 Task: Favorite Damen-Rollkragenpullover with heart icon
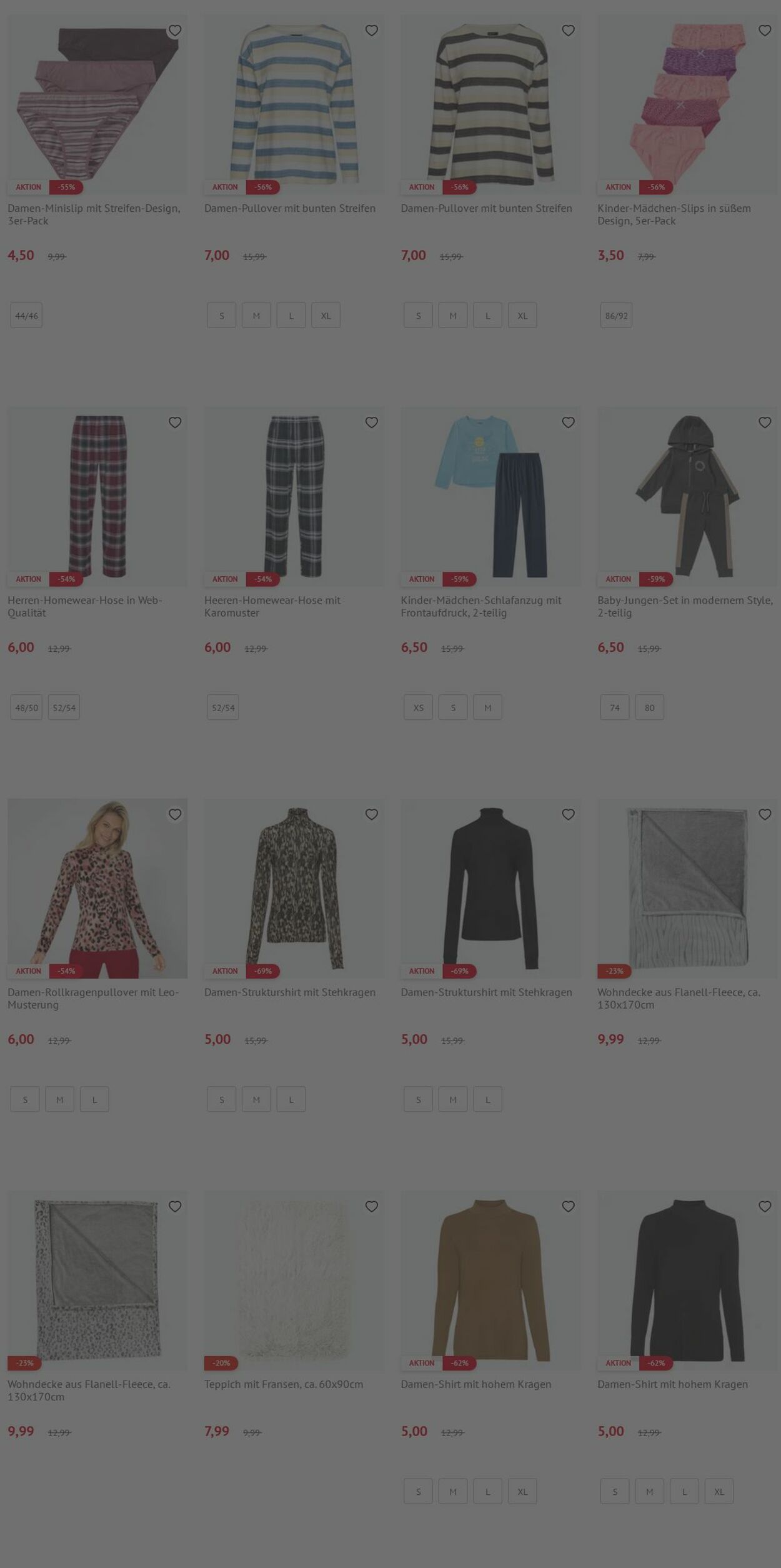click(x=175, y=814)
